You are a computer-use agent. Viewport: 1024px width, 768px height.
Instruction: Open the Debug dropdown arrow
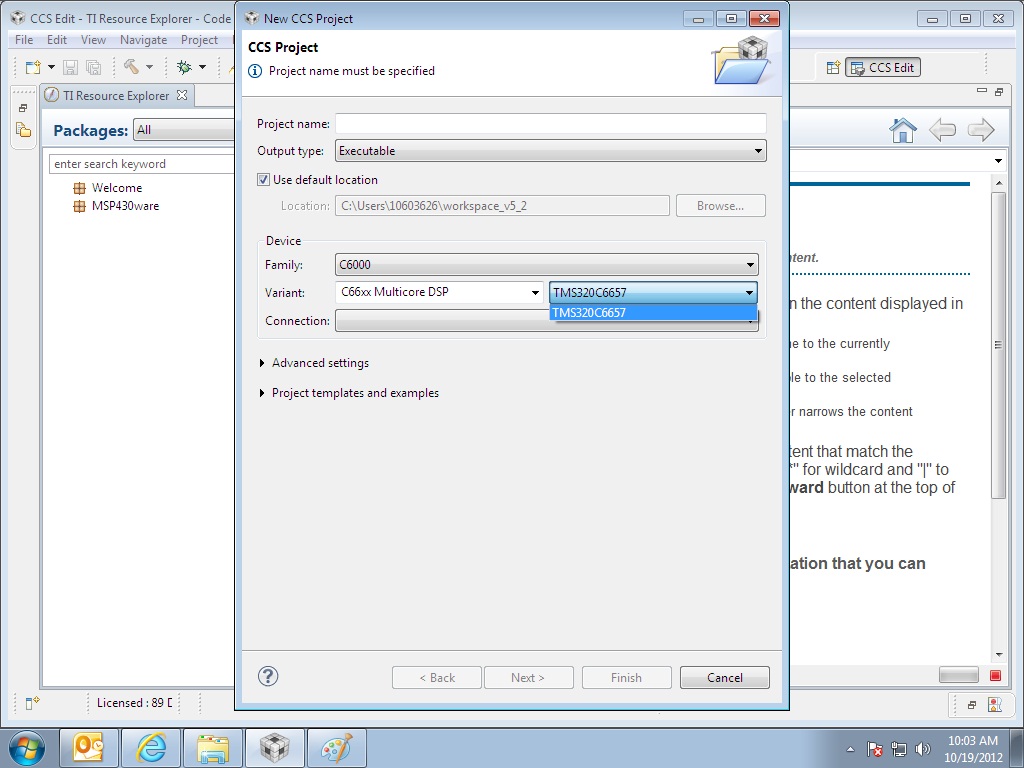click(x=202, y=67)
